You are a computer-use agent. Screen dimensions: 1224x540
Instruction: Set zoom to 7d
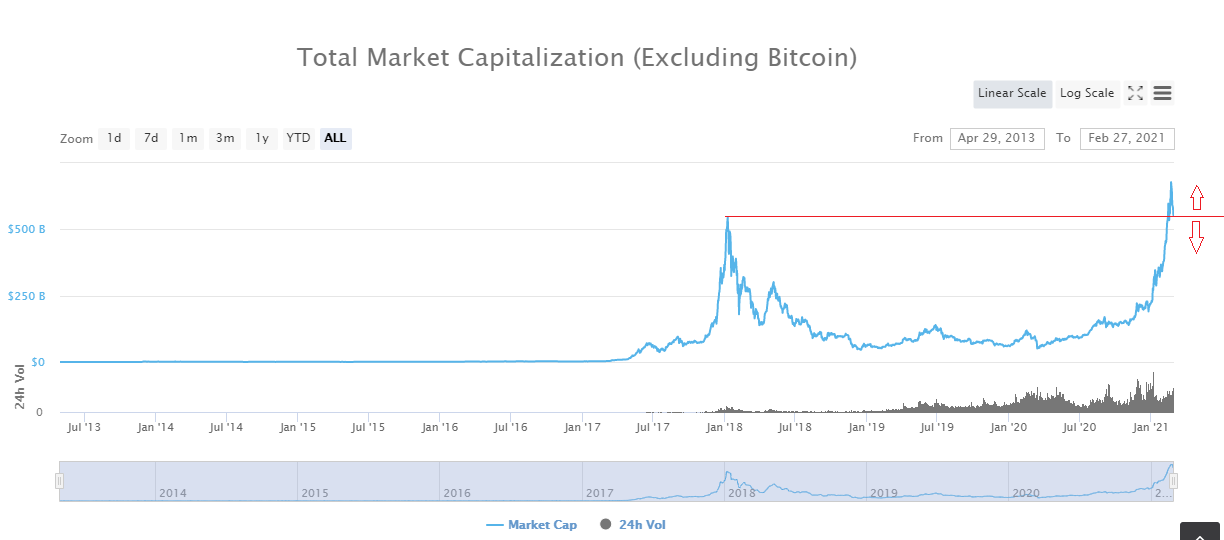pyautogui.click(x=151, y=138)
